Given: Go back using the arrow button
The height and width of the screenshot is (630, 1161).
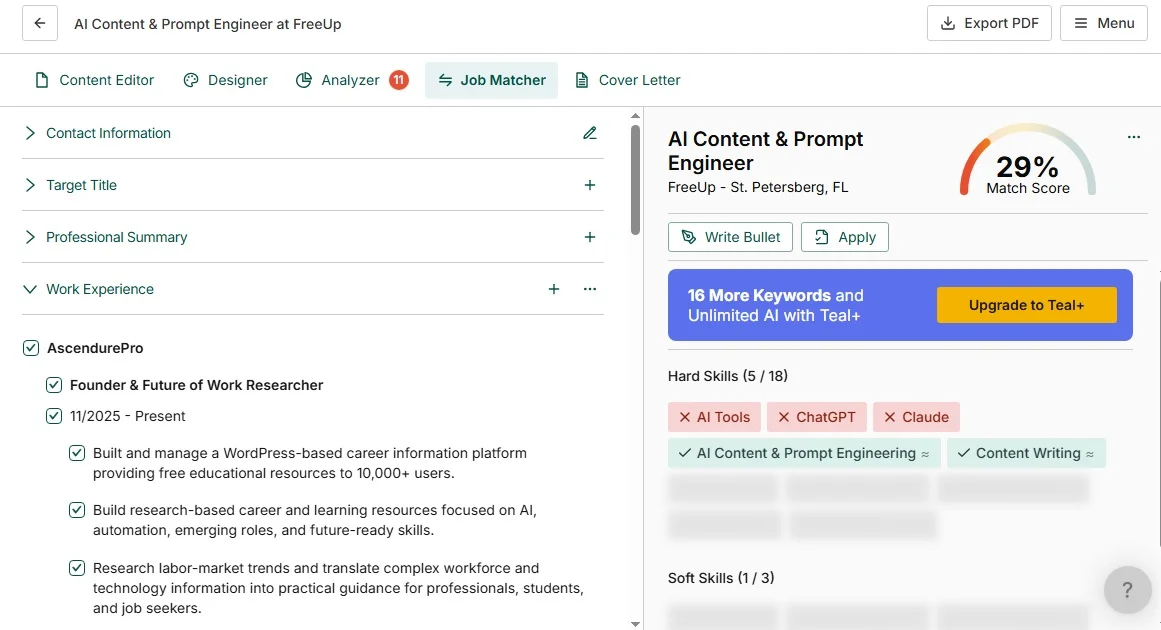Looking at the screenshot, I should tap(40, 24).
